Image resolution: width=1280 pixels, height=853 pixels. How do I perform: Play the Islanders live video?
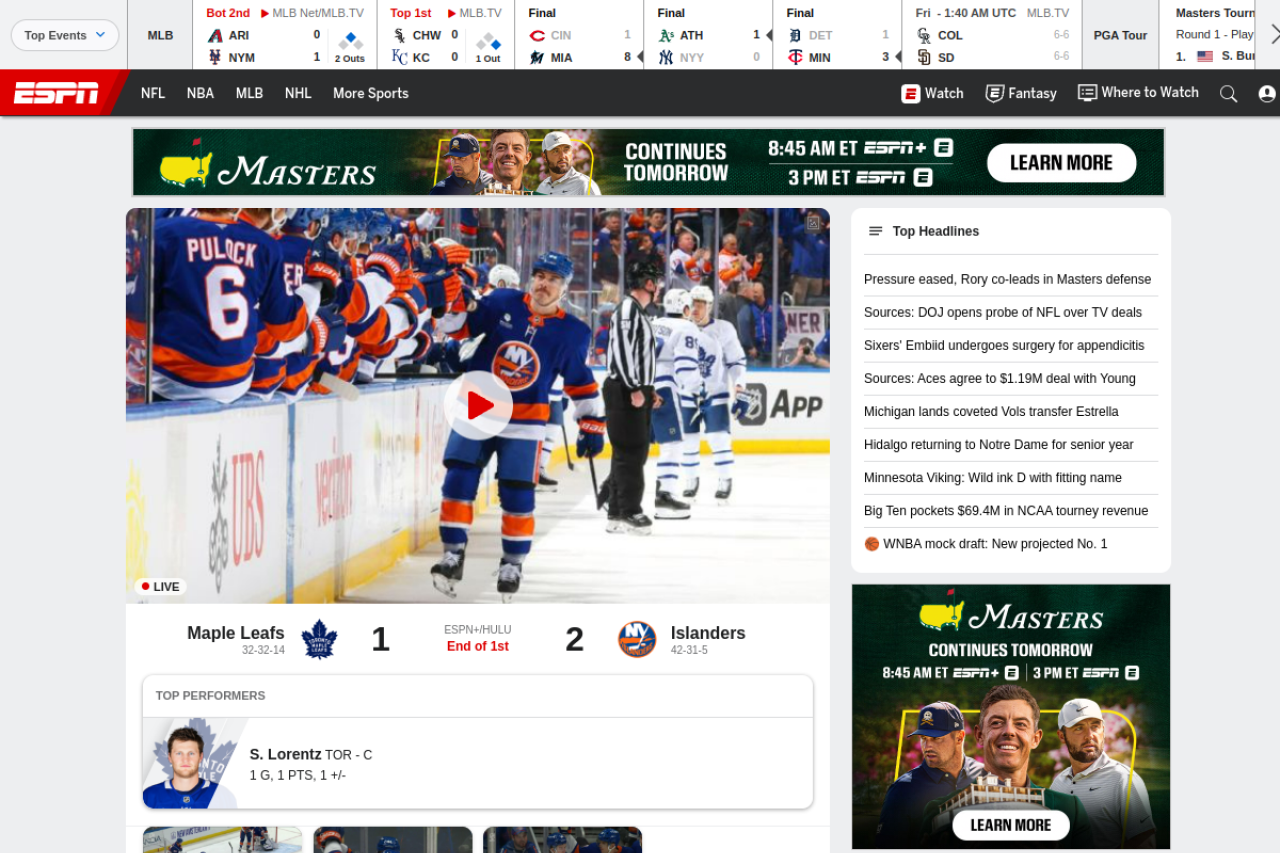(478, 405)
